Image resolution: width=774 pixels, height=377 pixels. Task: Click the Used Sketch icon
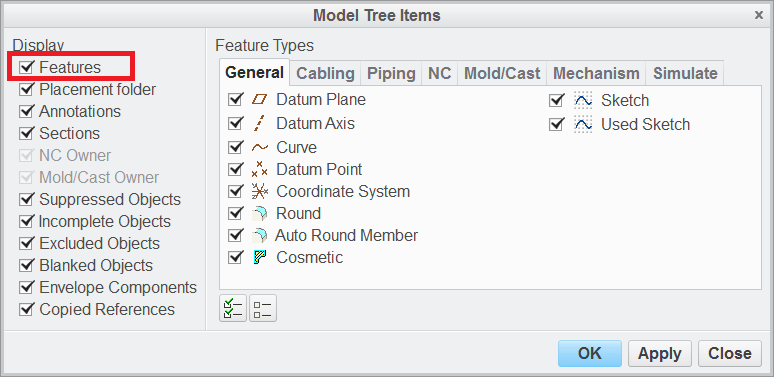point(583,124)
